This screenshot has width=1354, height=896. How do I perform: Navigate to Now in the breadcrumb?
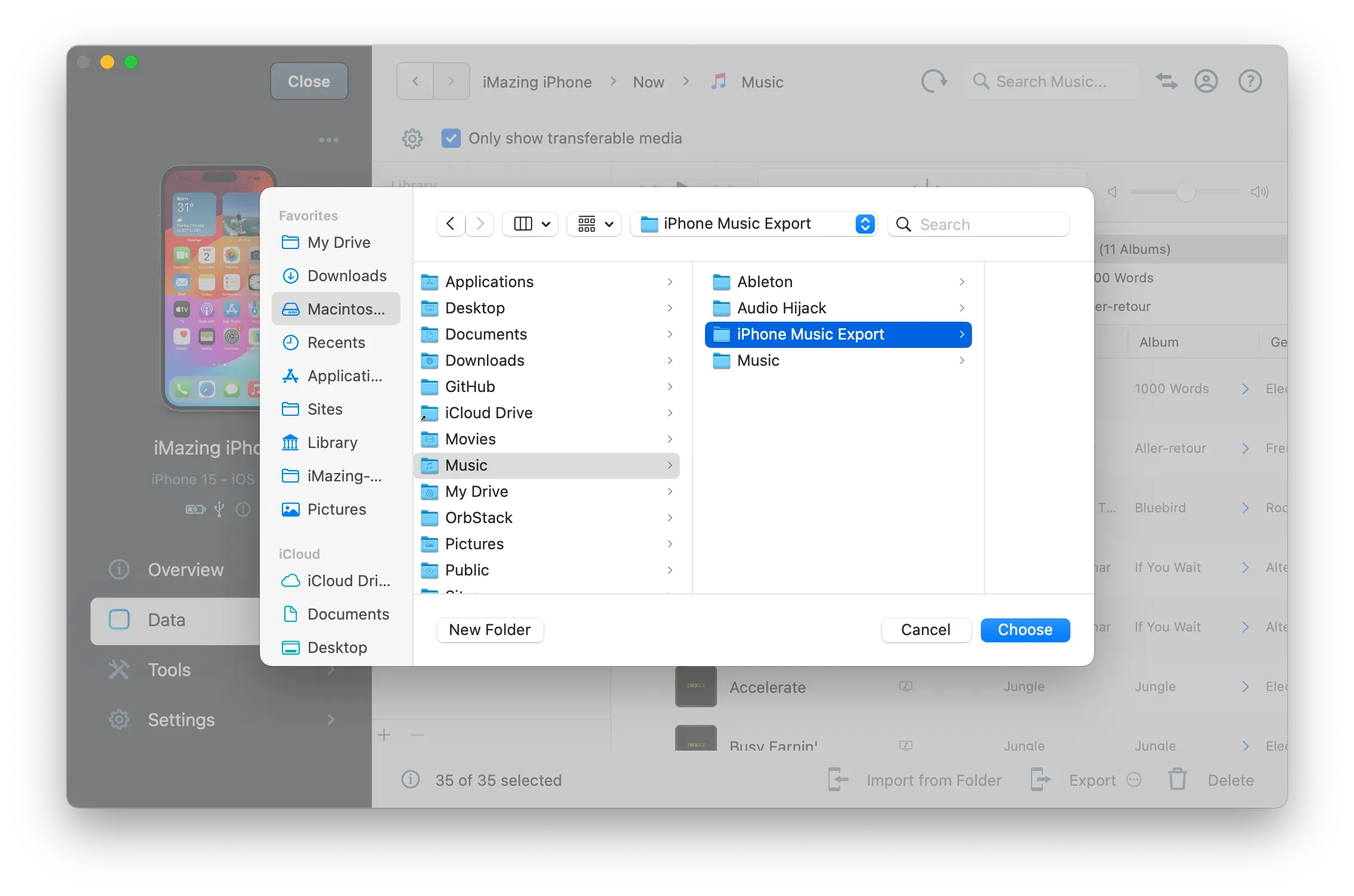648,82
